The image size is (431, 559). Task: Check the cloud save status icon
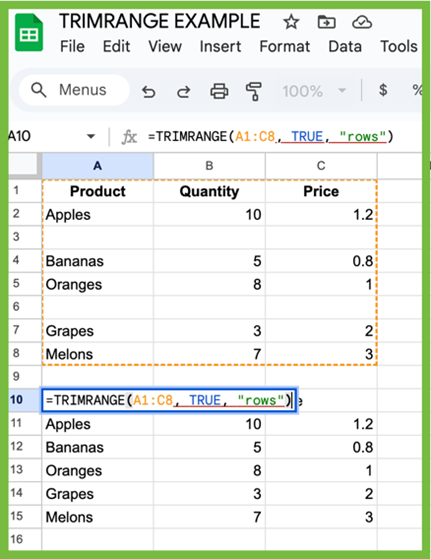pos(362,22)
